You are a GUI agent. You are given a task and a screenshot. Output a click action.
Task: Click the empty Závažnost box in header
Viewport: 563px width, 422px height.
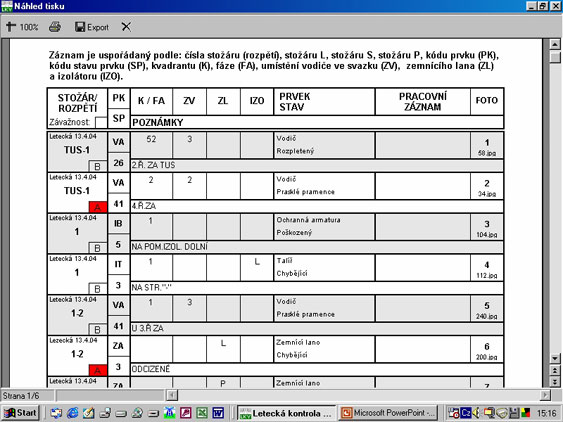(x=101, y=122)
